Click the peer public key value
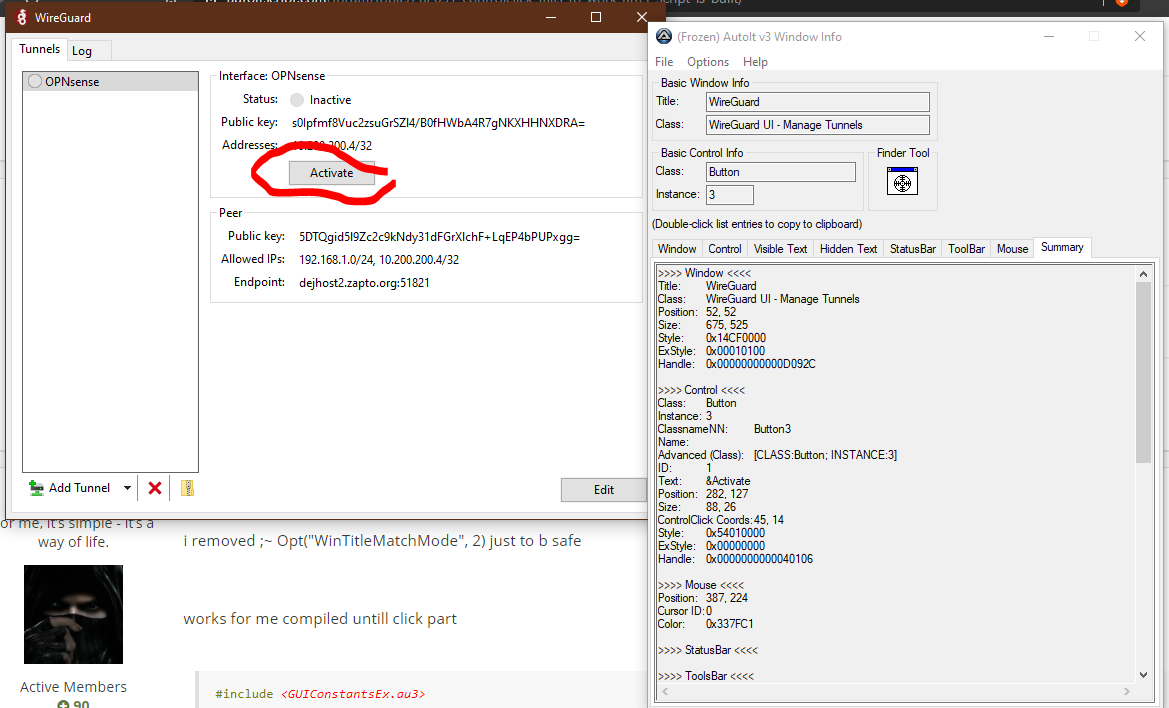 pyautogui.click(x=439, y=237)
